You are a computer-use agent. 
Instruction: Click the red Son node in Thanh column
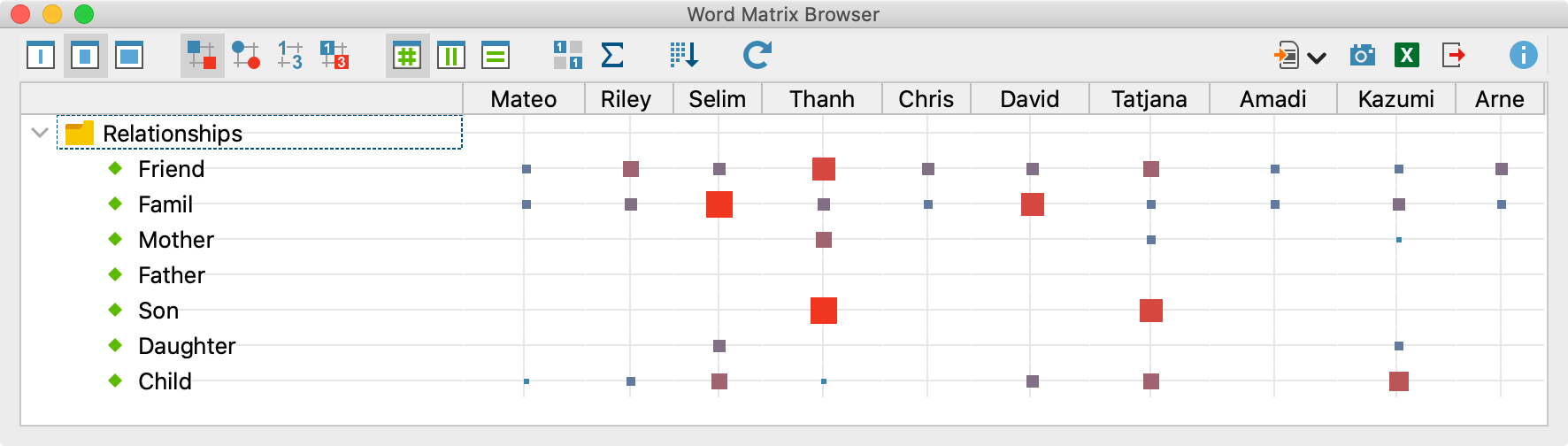point(823,311)
